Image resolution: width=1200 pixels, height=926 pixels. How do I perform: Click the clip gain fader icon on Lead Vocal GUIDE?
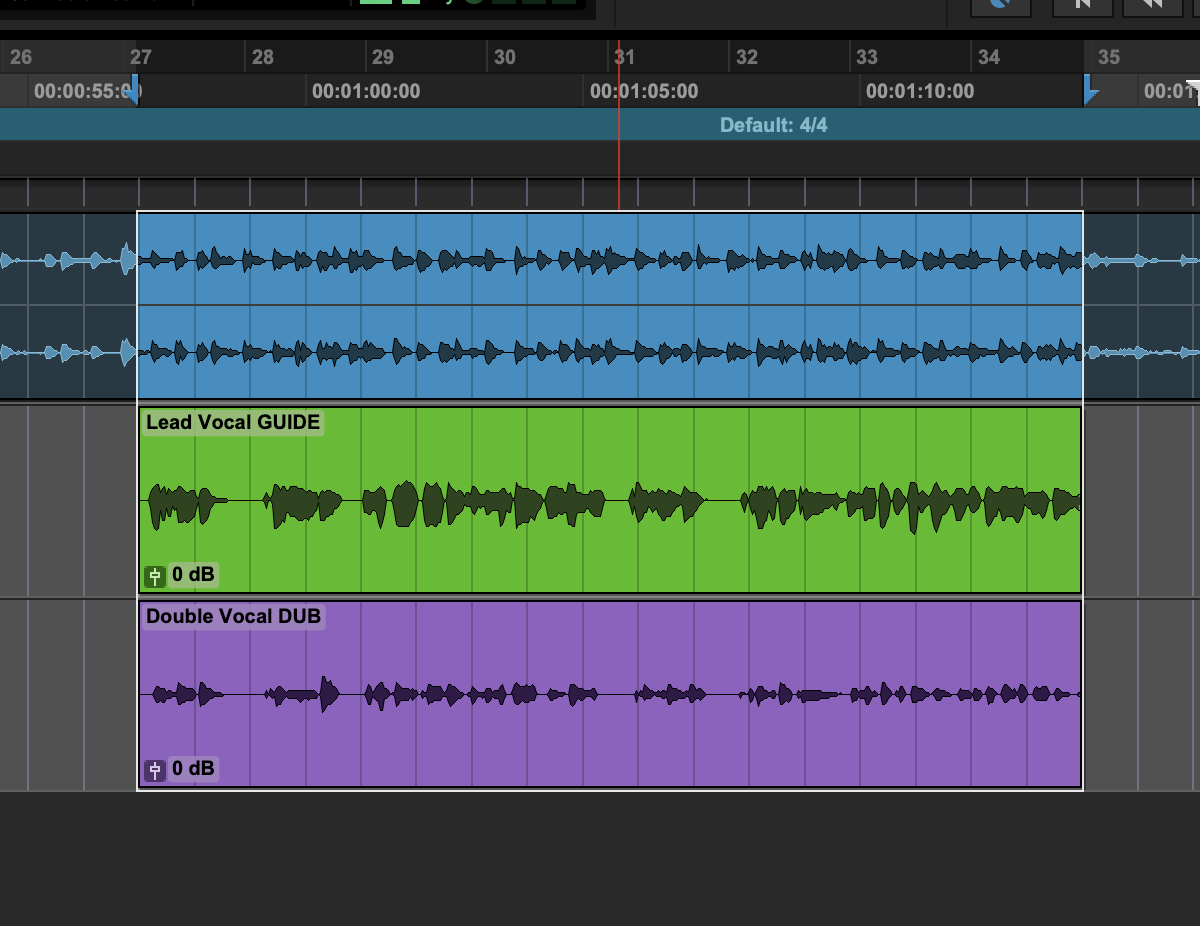[155, 575]
